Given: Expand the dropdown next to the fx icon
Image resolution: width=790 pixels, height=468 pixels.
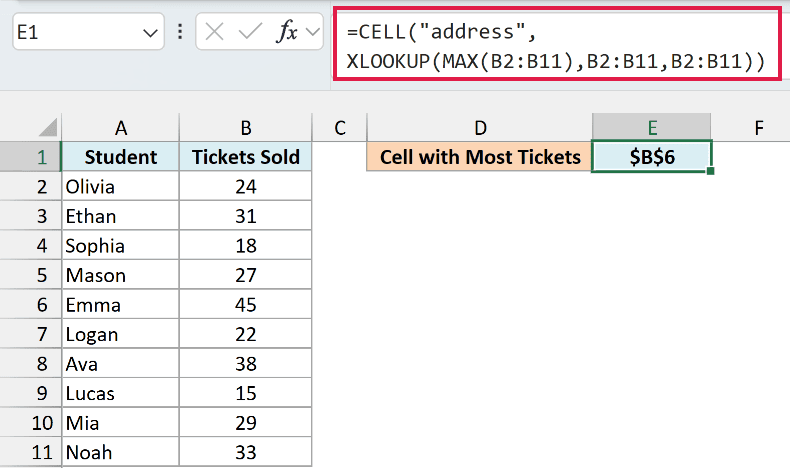Looking at the screenshot, I should tap(313, 32).
